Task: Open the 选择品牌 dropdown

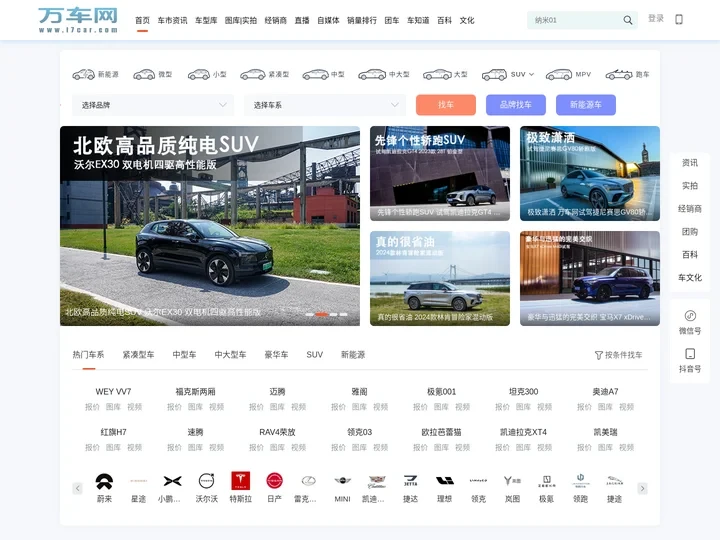Action: 153,105
